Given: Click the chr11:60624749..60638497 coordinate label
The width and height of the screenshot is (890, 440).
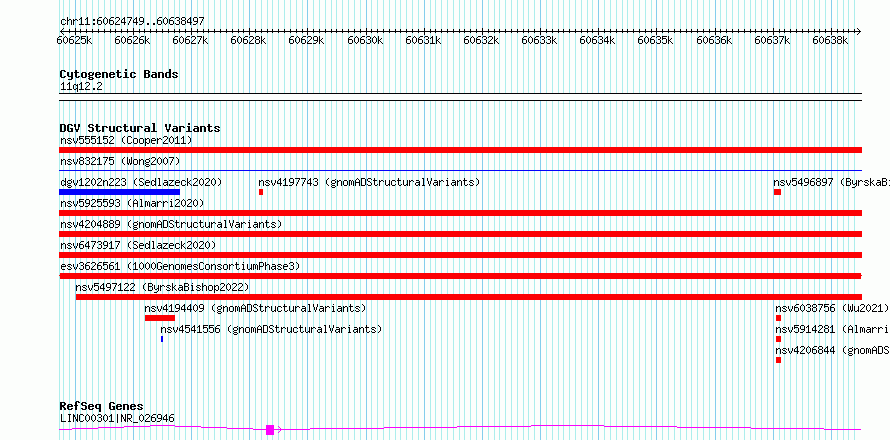Looking at the screenshot, I should [x=132, y=22].
